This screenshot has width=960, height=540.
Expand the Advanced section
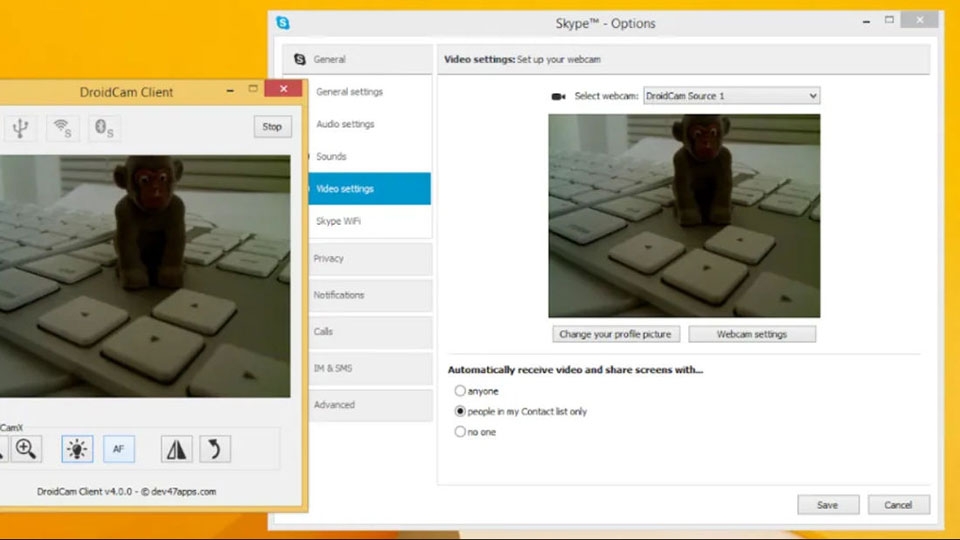370,405
